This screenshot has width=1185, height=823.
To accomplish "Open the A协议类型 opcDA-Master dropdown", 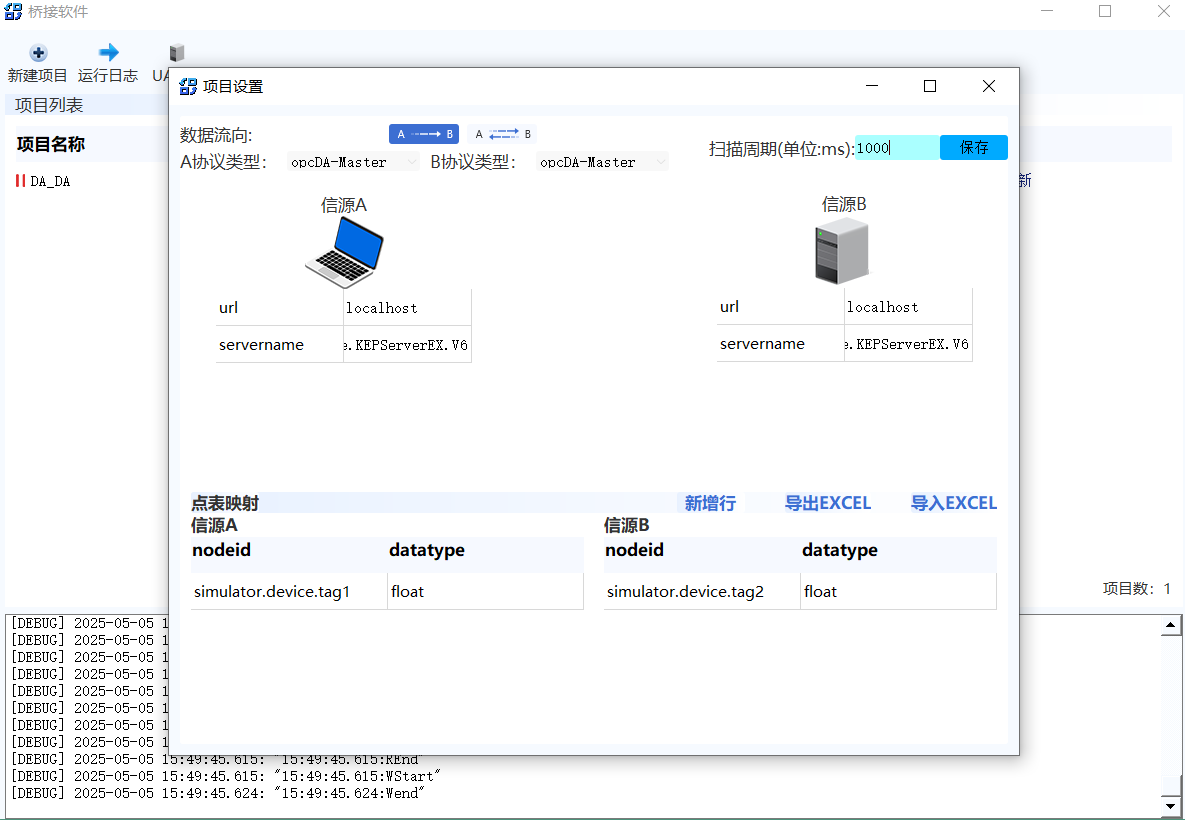I will [353, 162].
